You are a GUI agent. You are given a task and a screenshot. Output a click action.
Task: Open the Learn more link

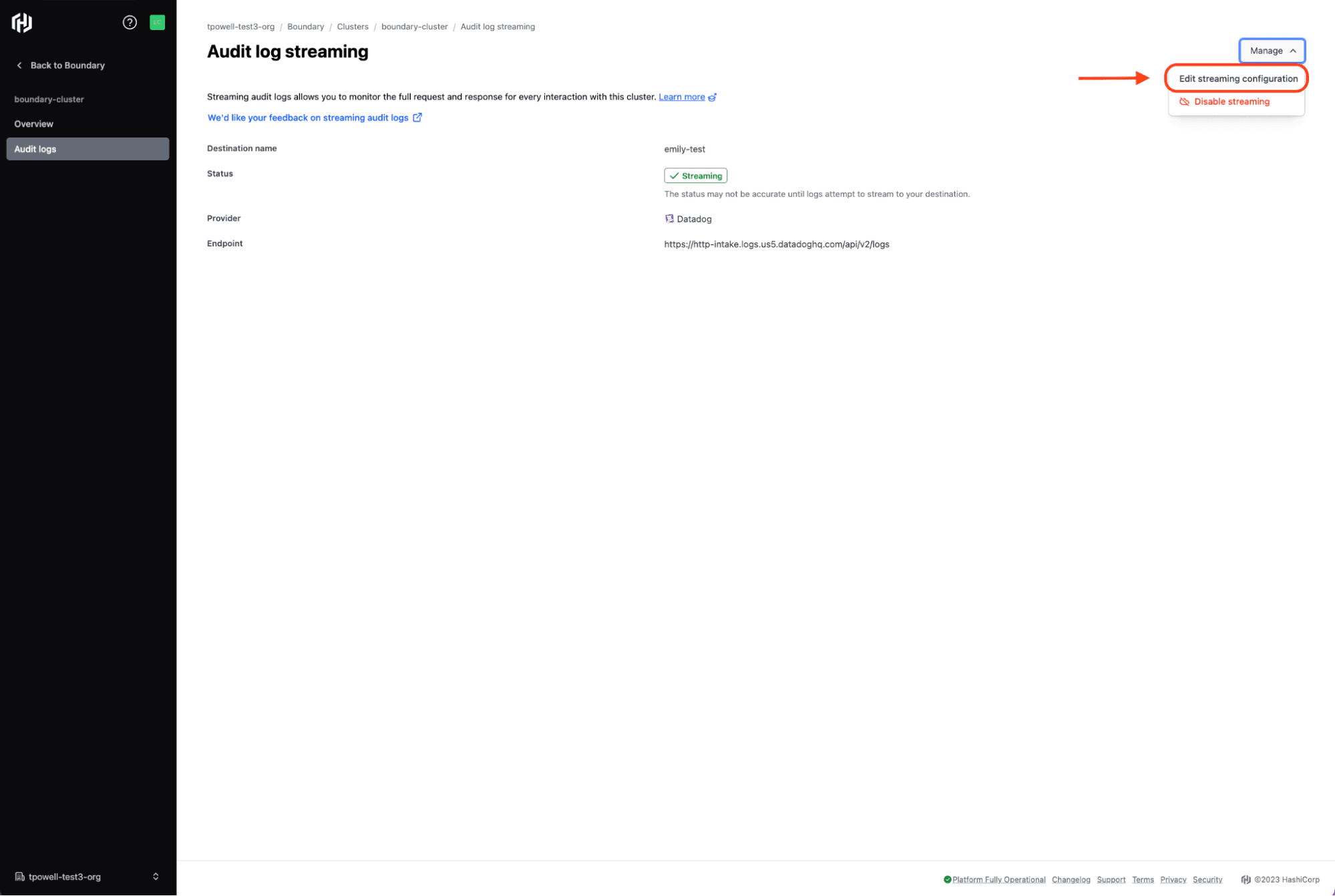(x=681, y=97)
